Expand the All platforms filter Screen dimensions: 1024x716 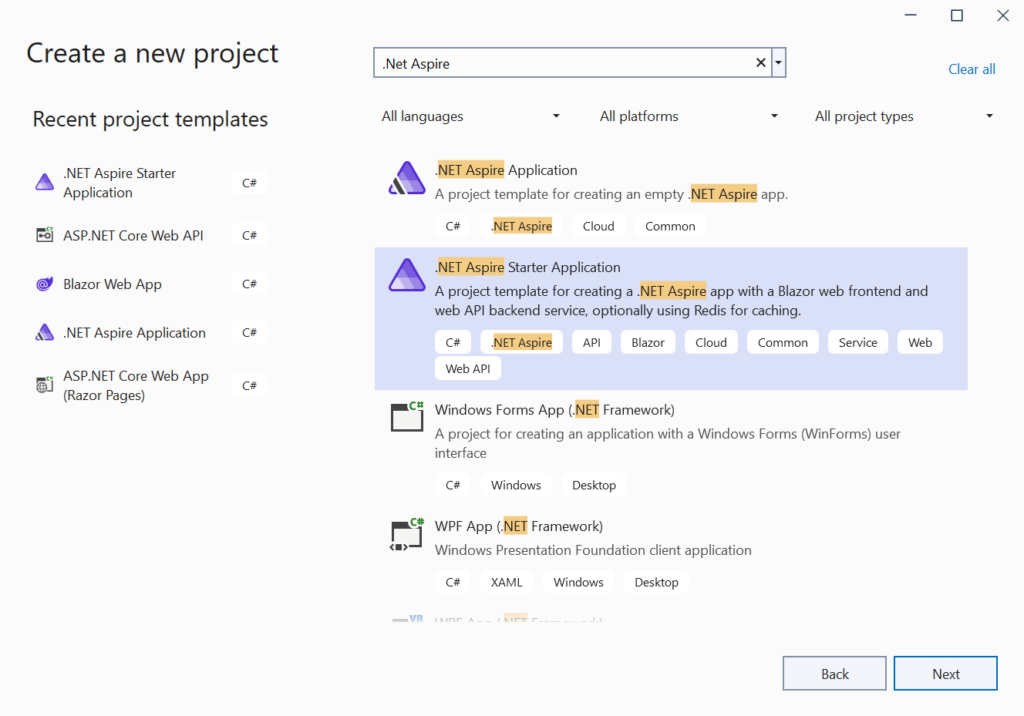[688, 116]
